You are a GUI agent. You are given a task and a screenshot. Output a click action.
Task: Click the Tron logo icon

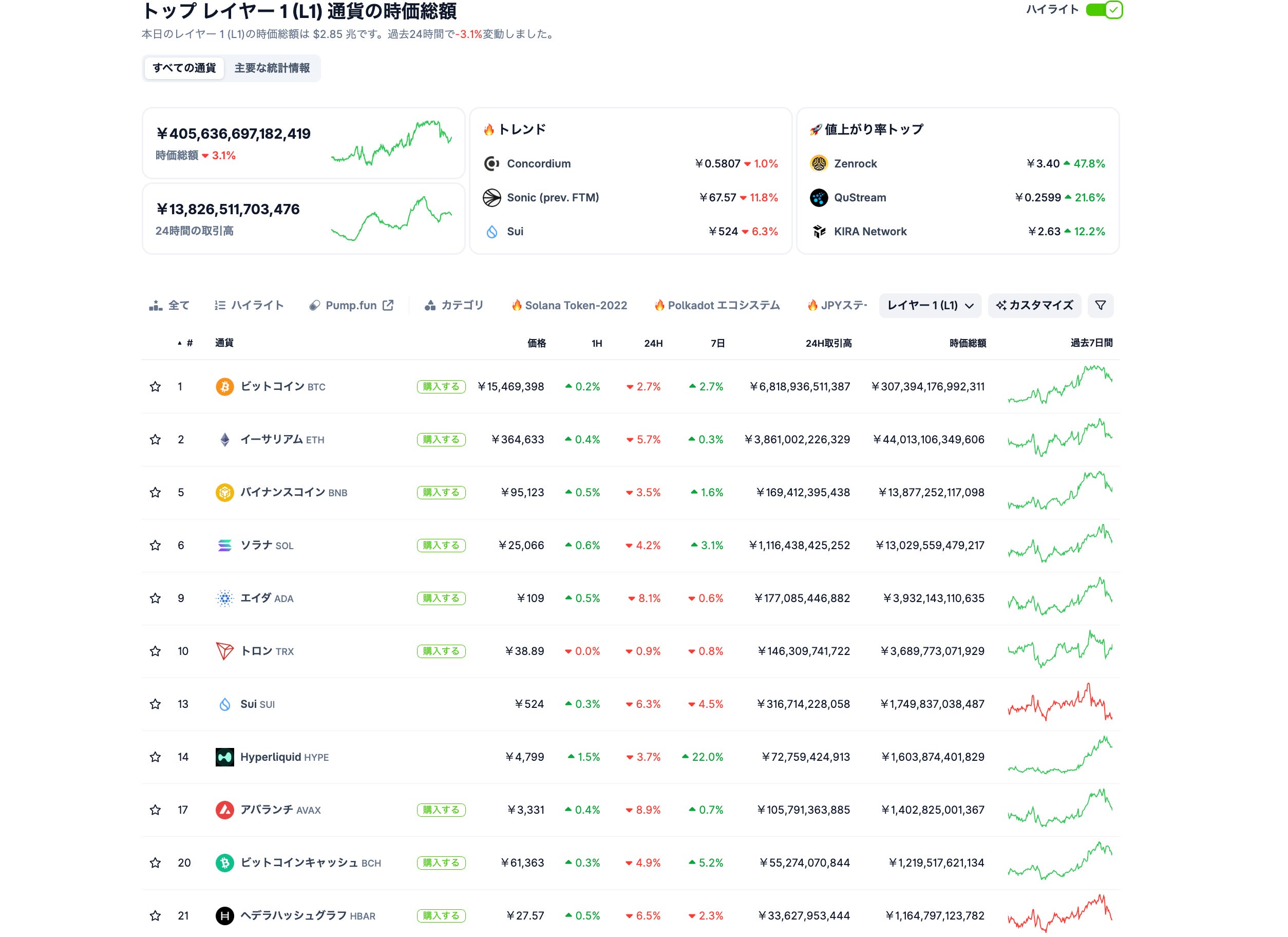click(225, 651)
